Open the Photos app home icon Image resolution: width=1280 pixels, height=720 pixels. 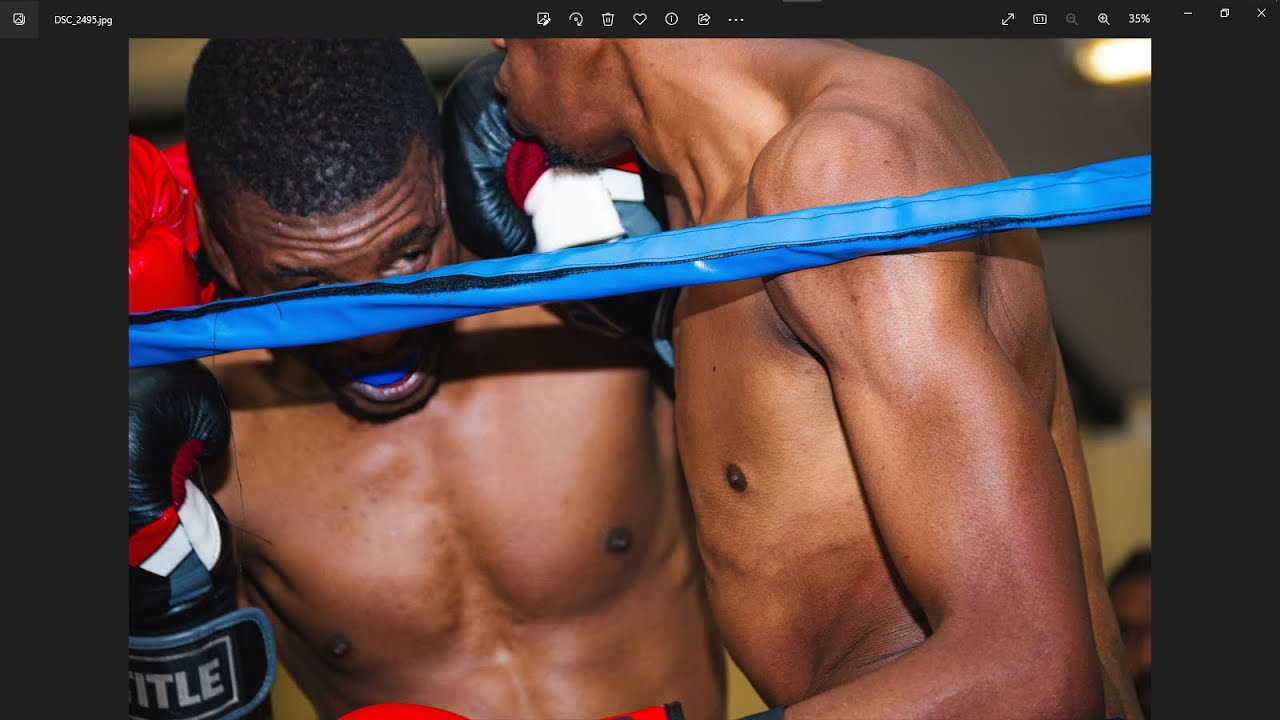tap(19, 19)
